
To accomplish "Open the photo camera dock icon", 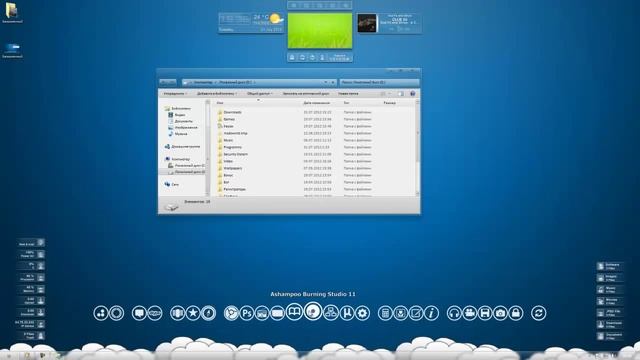I will coord(500,313).
